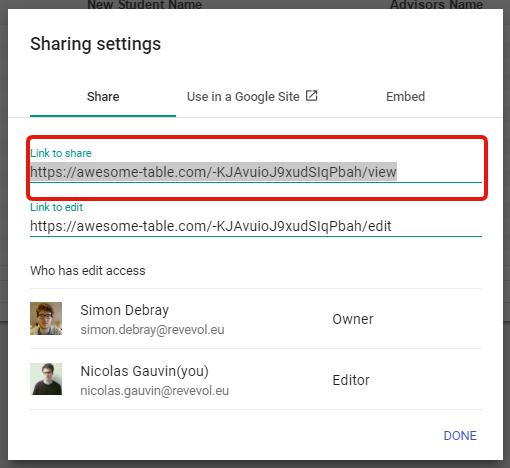Click the simon.debray@revevol.eu email address
Screen dimensions: 510x468
point(152,330)
